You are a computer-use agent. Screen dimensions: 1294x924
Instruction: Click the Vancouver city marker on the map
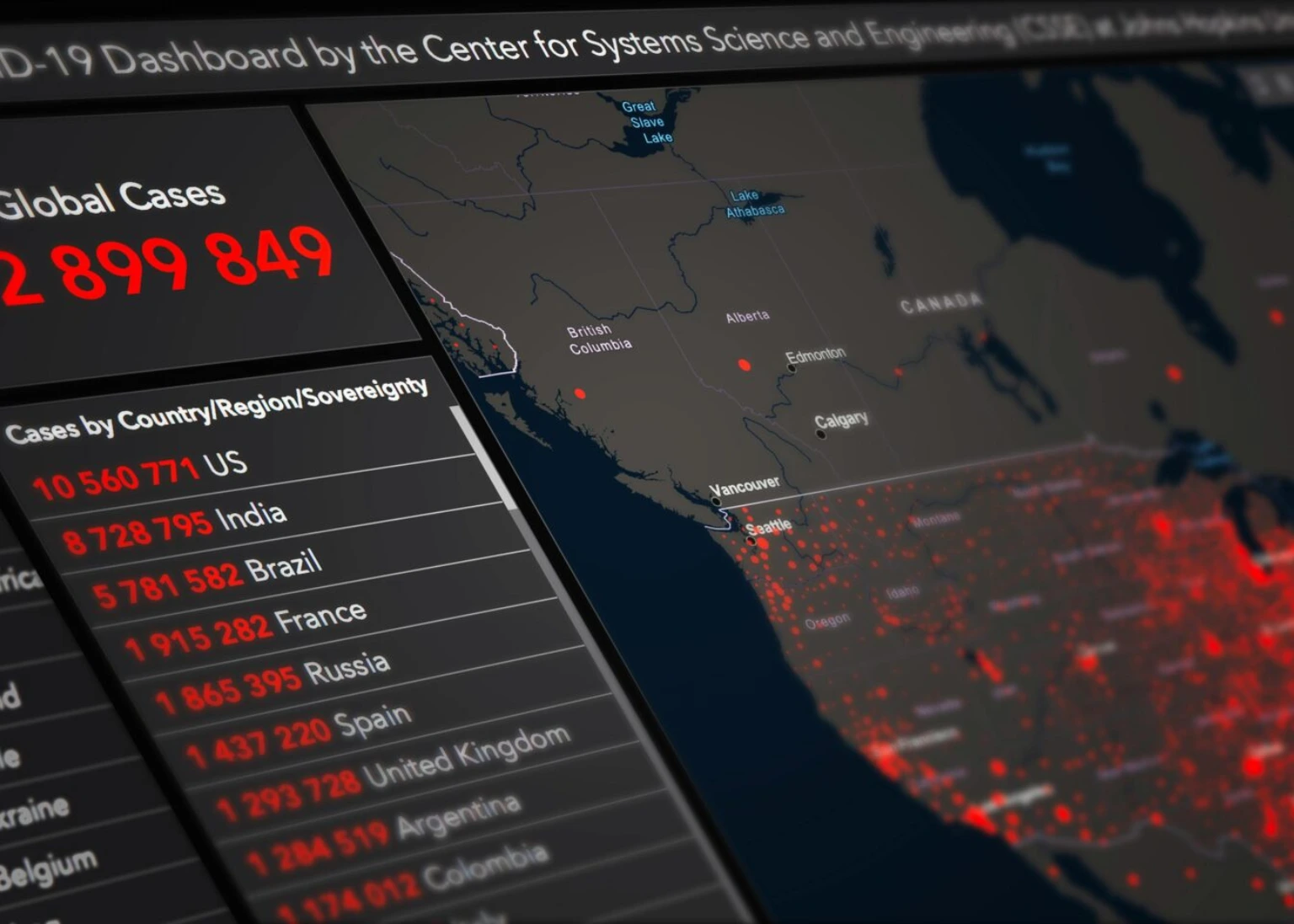click(x=715, y=501)
